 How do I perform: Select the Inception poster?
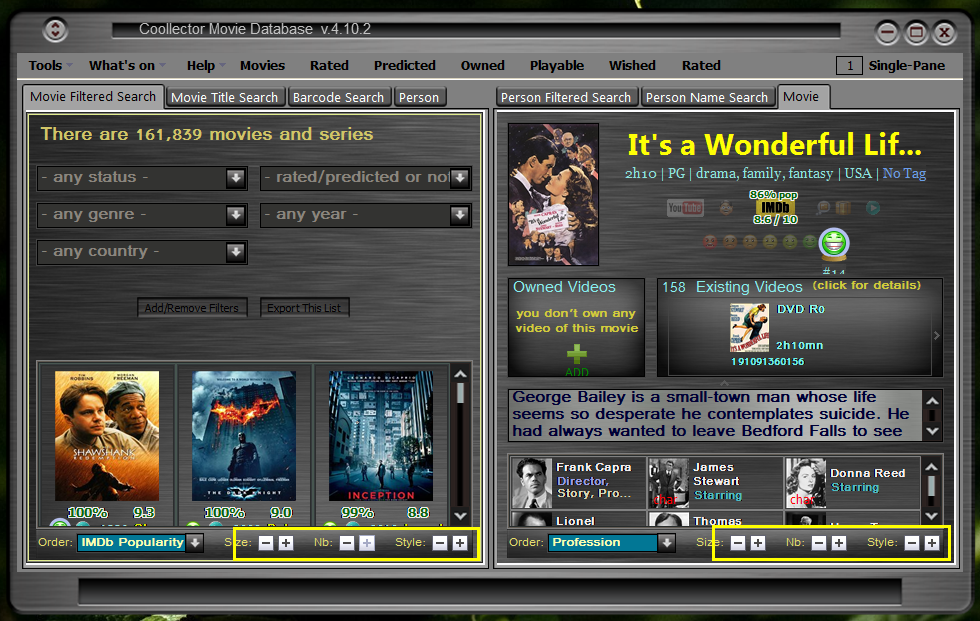coord(381,435)
